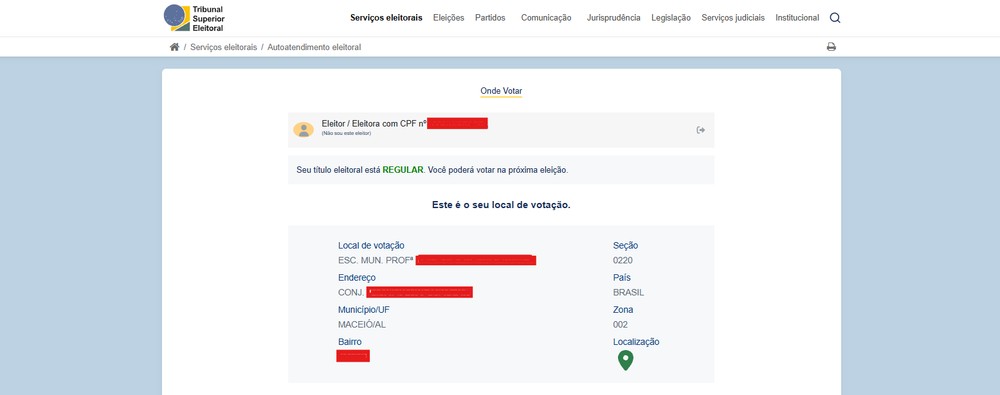Open the Comunicação menu
1000x395 pixels.
546,18
